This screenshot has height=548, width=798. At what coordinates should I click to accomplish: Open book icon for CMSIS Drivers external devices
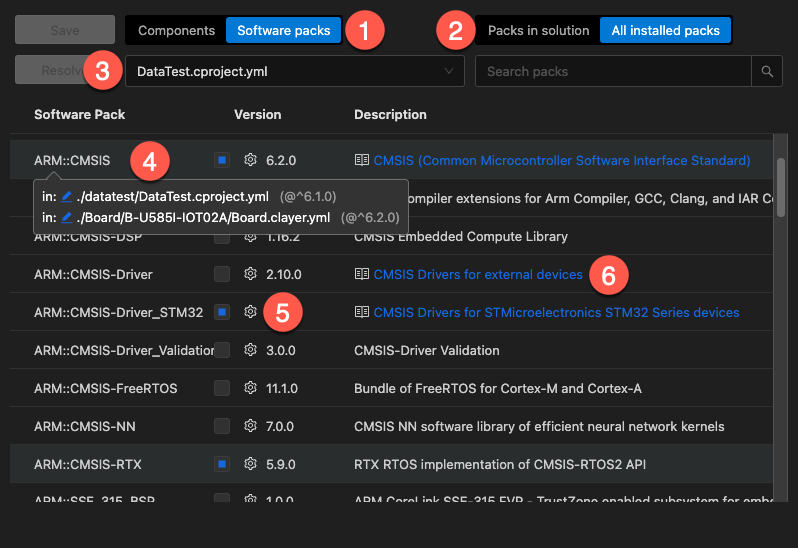point(361,274)
